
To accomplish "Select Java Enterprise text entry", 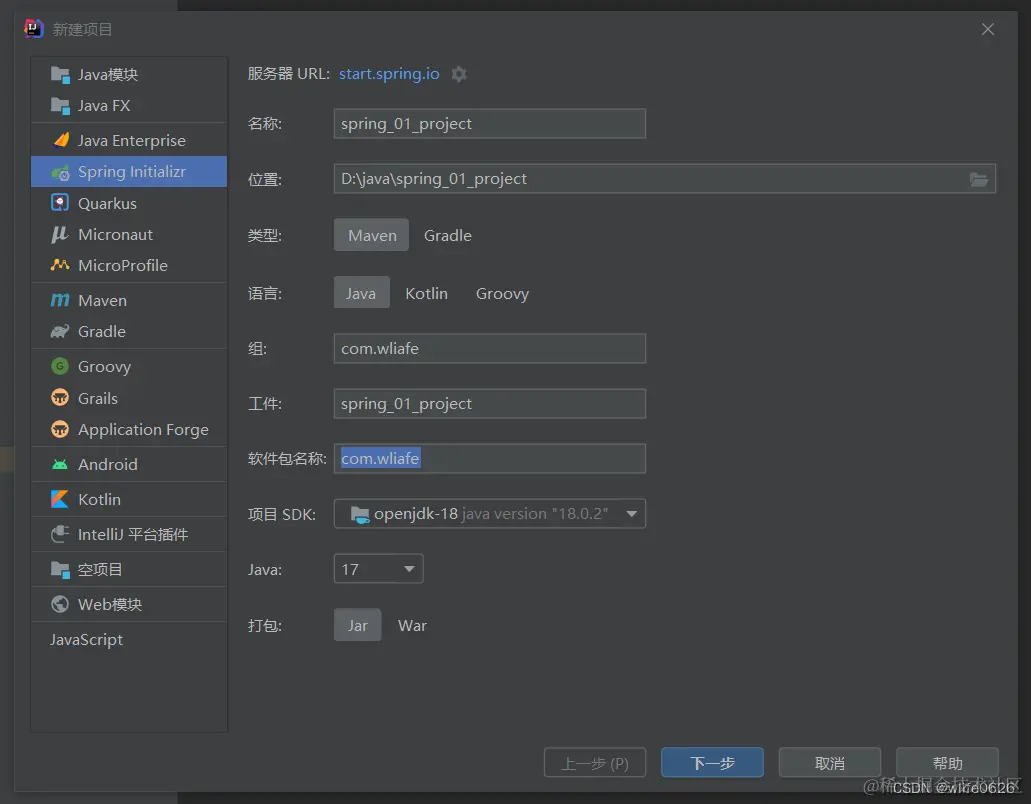I will tap(132, 141).
